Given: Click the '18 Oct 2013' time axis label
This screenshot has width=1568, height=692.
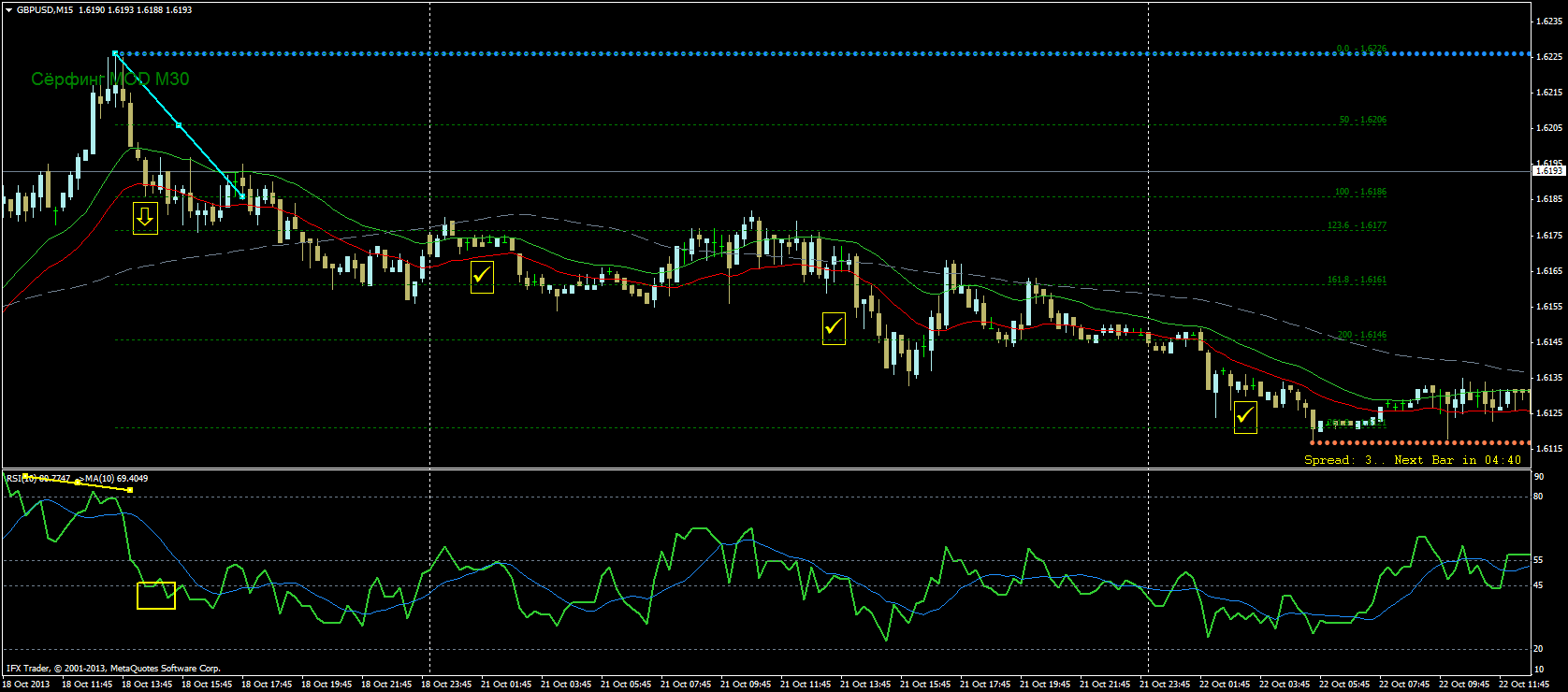Looking at the screenshot, I should (x=26, y=685).
